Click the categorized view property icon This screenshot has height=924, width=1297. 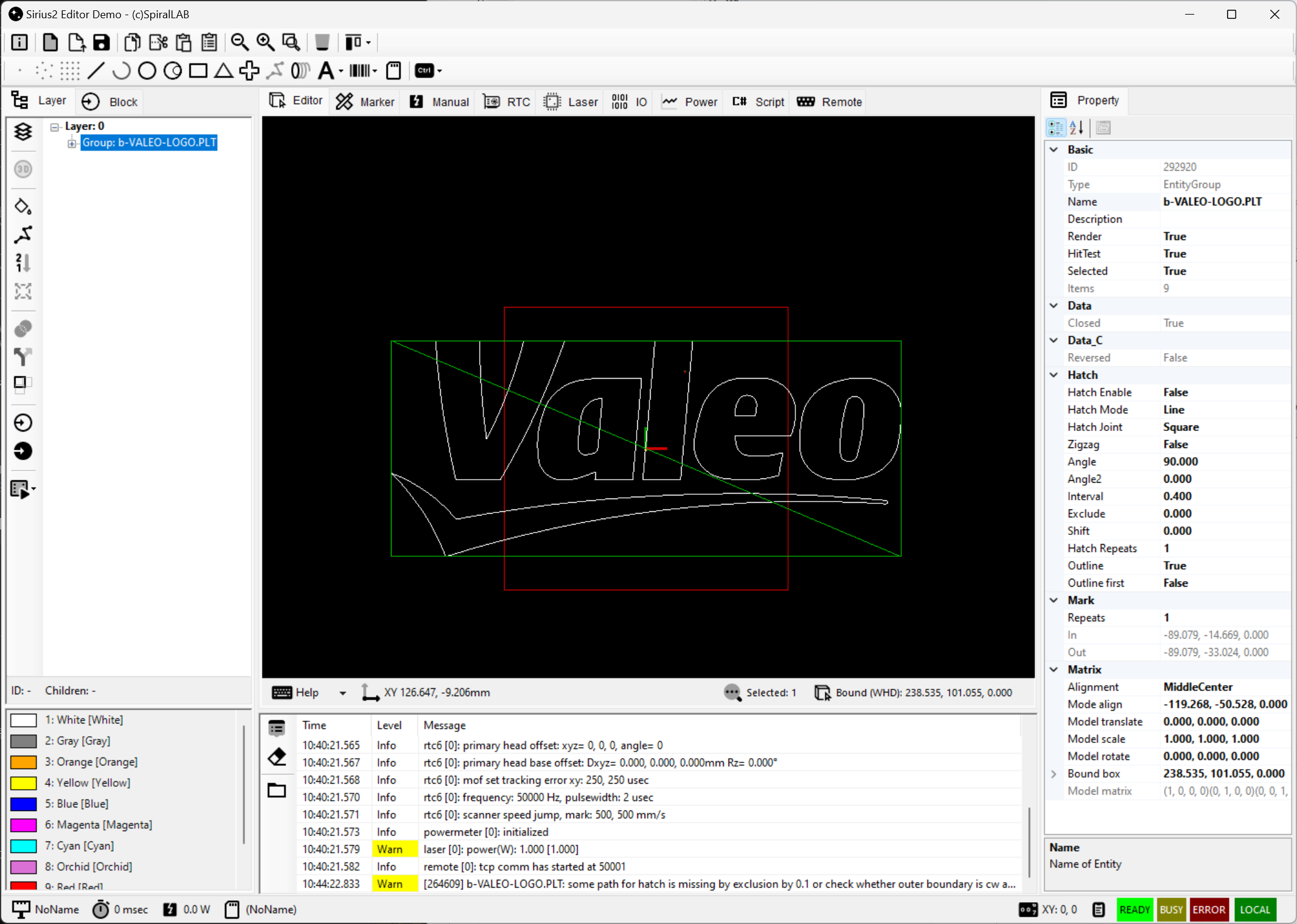tap(1056, 128)
